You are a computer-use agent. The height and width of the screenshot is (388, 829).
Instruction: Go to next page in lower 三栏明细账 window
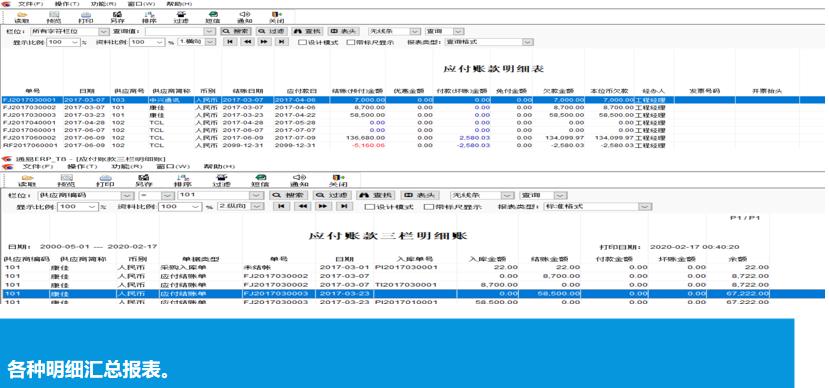[x=323, y=206]
